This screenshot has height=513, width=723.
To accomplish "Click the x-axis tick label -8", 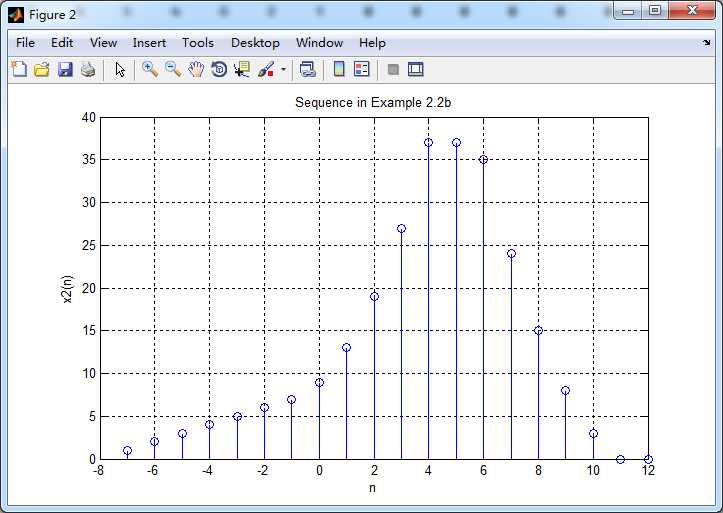I will click(x=98, y=471).
